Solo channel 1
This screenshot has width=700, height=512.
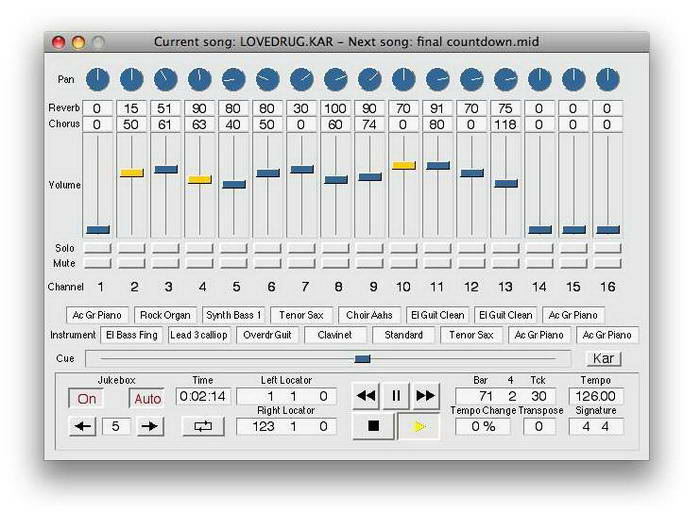click(x=97, y=248)
